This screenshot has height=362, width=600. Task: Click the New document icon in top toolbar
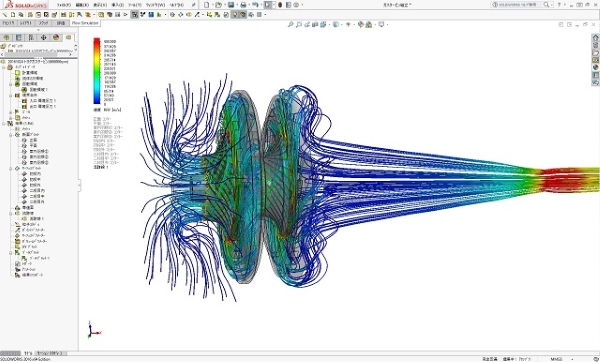(x=207, y=5)
